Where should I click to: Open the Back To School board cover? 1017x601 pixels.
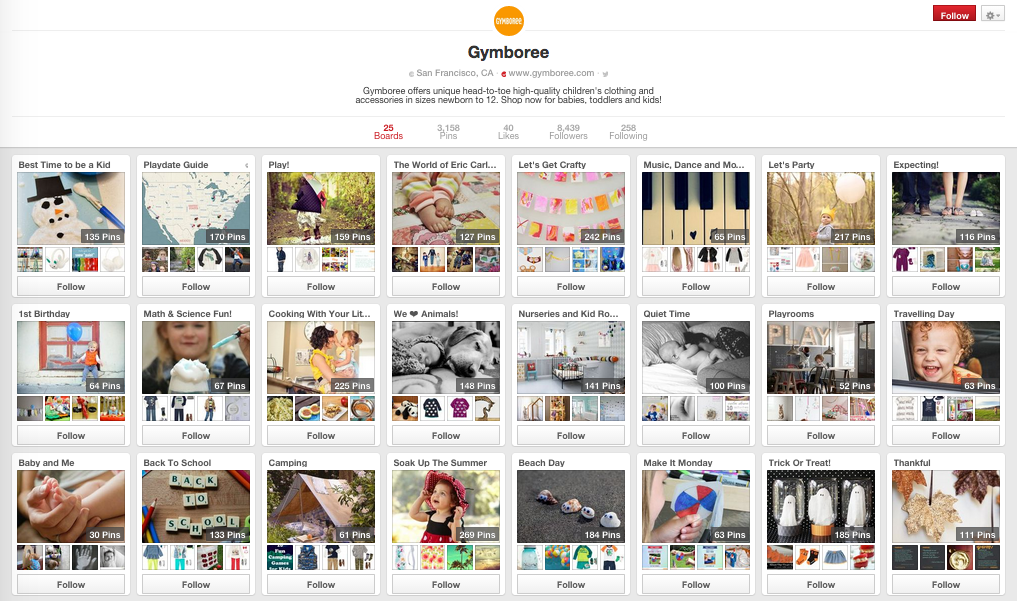click(196, 506)
